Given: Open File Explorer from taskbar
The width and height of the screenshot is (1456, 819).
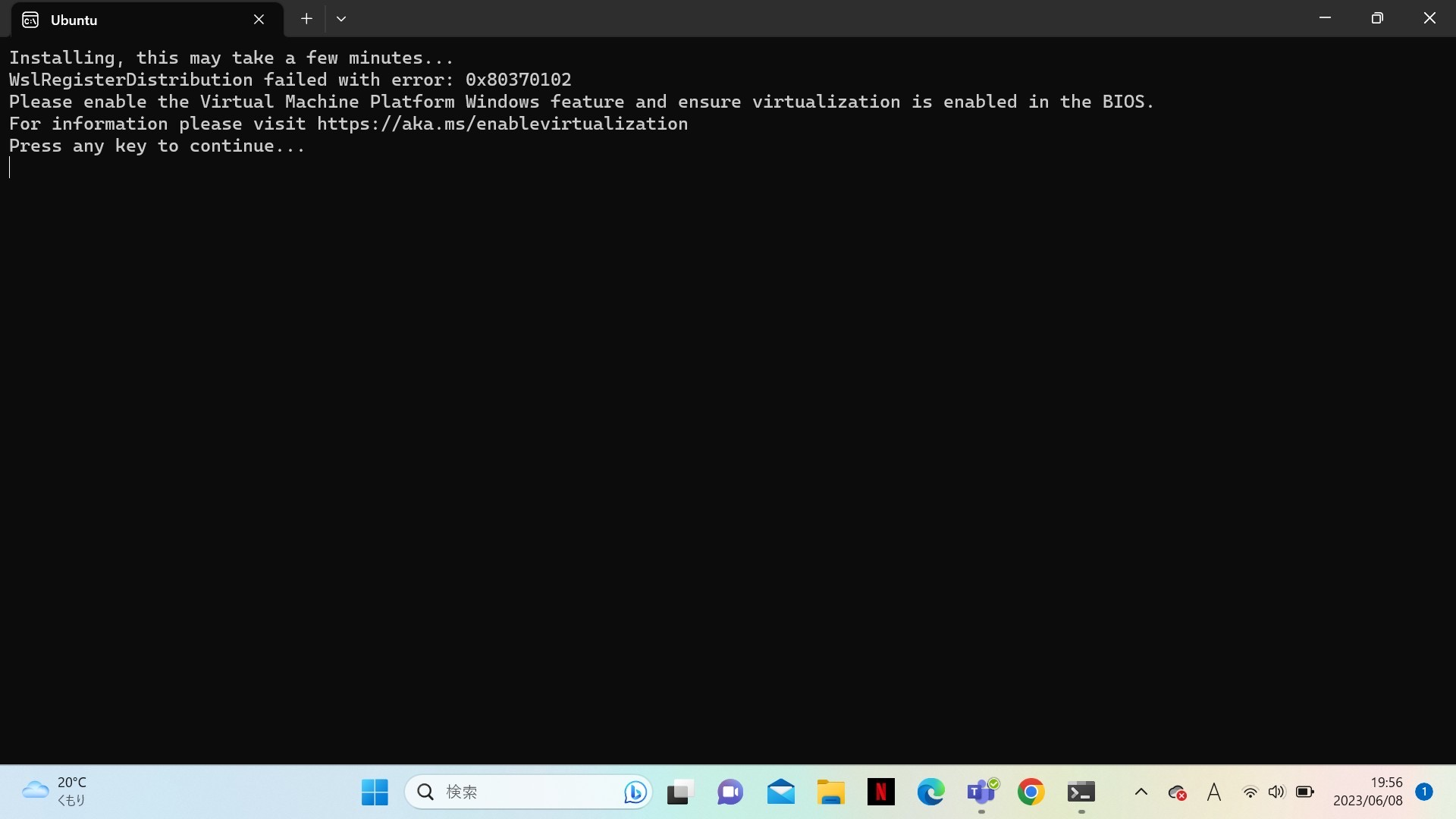Looking at the screenshot, I should (x=830, y=792).
